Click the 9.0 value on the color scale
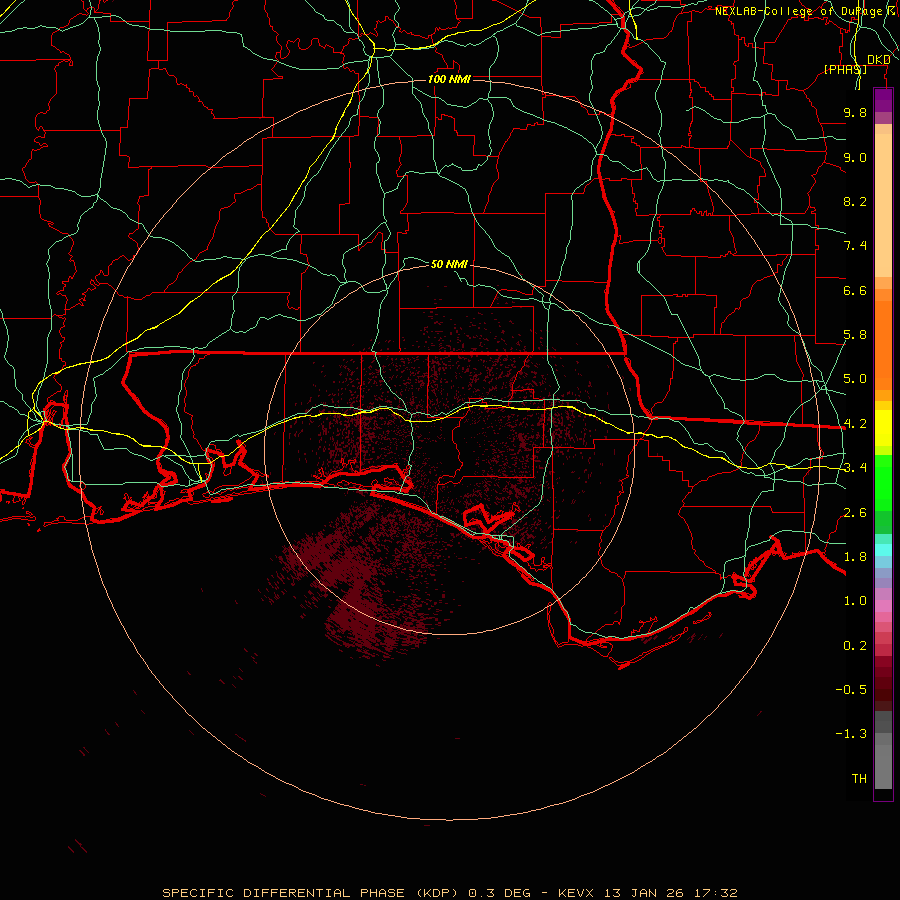This screenshot has height=900, width=900. click(855, 157)
